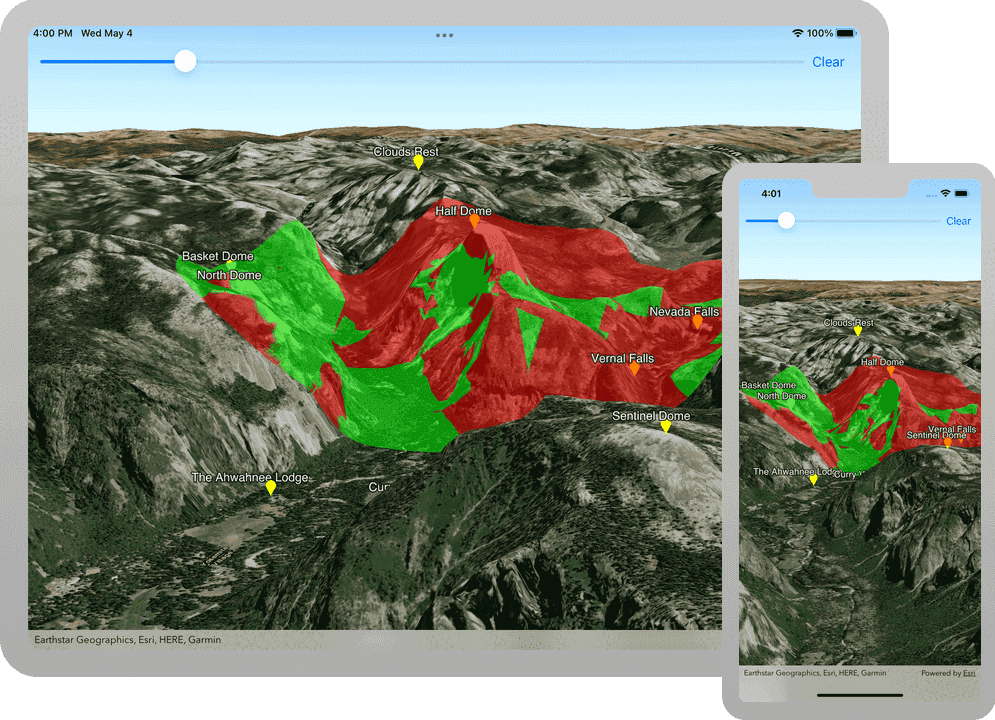Screen dimensions: 995x720
Task: Click the Wed May 4 date in the status bar
Action: coord(108,32)
